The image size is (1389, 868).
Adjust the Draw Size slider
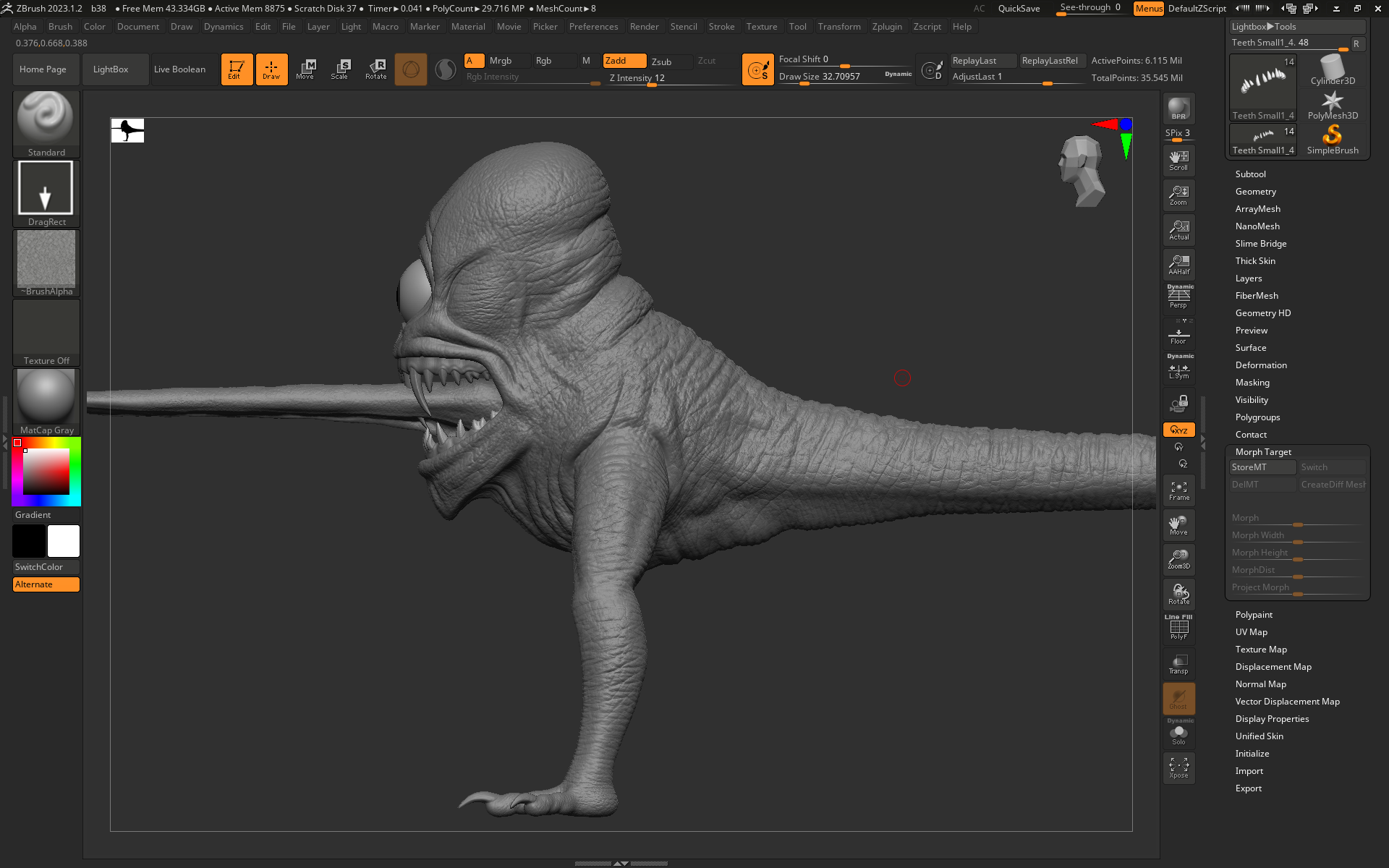point(845,77)
